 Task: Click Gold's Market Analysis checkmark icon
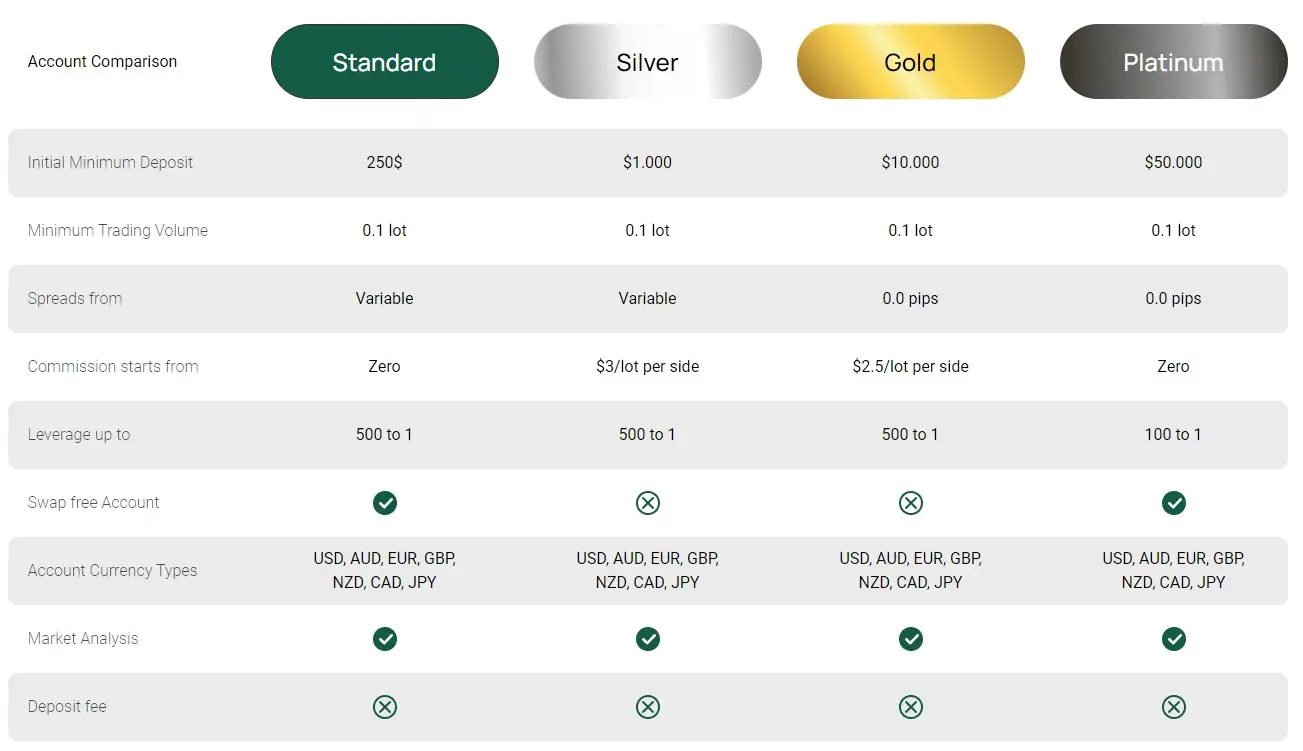coord(911,639)
